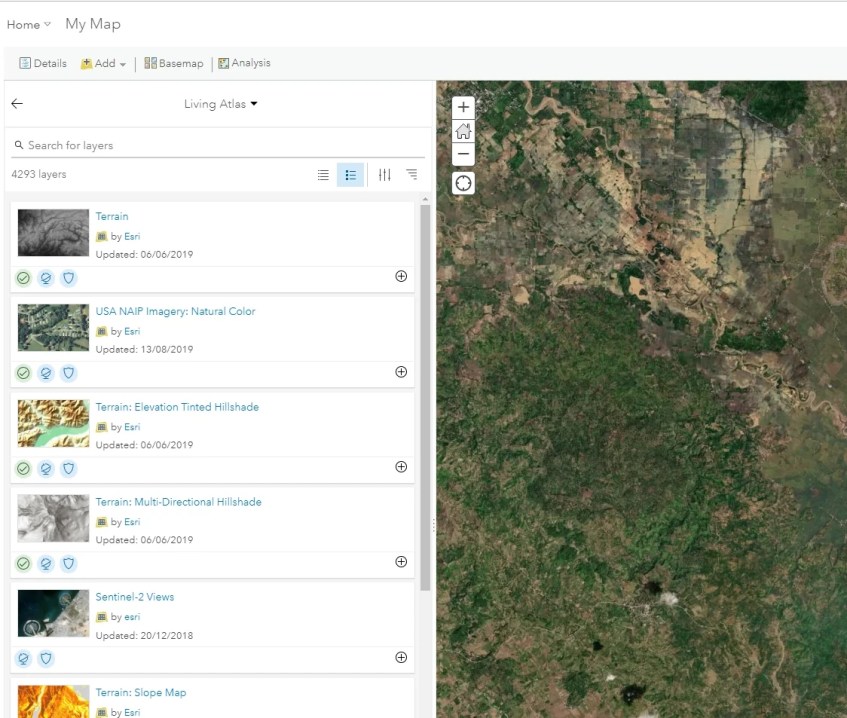847x718 pixels.
Task: Open the Home dropdown menu
Action: 29,25
